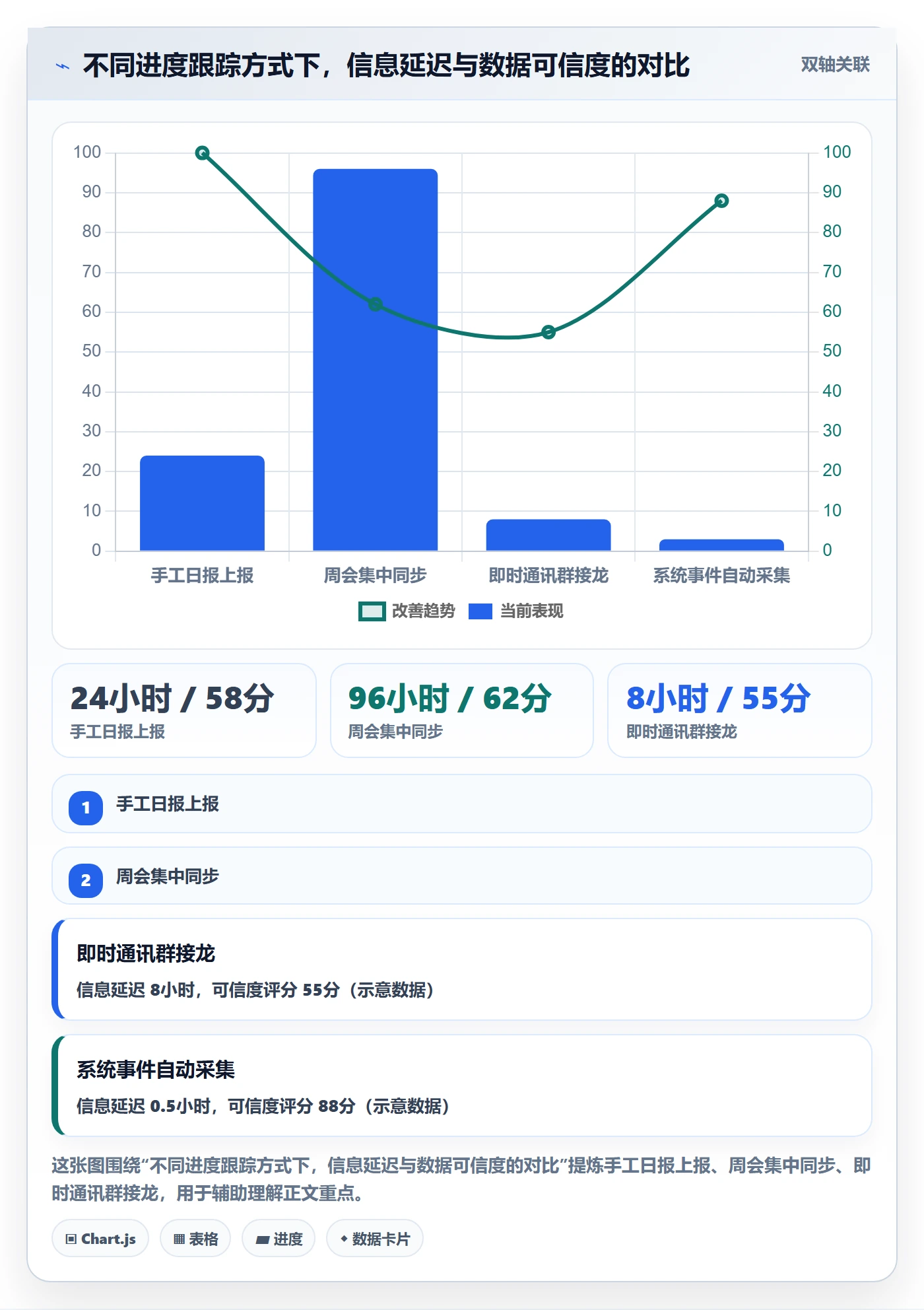Click the 系统事件自动采集 bar

[x=721, y=545]
